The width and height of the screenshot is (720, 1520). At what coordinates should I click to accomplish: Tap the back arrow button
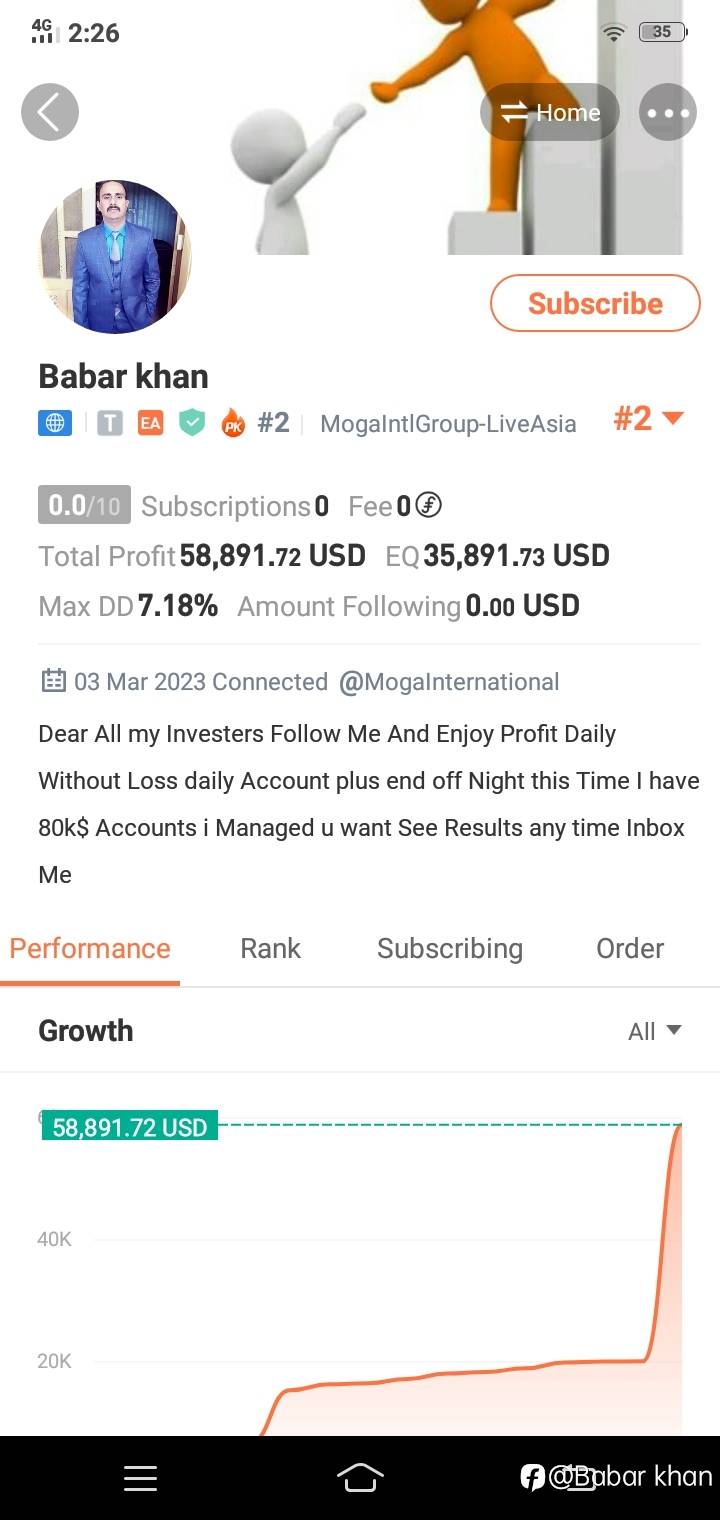50,112
